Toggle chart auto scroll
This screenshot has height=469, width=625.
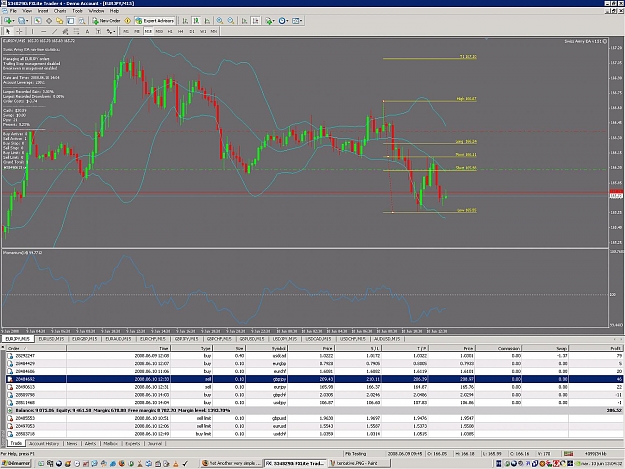[x=244, y=21]
